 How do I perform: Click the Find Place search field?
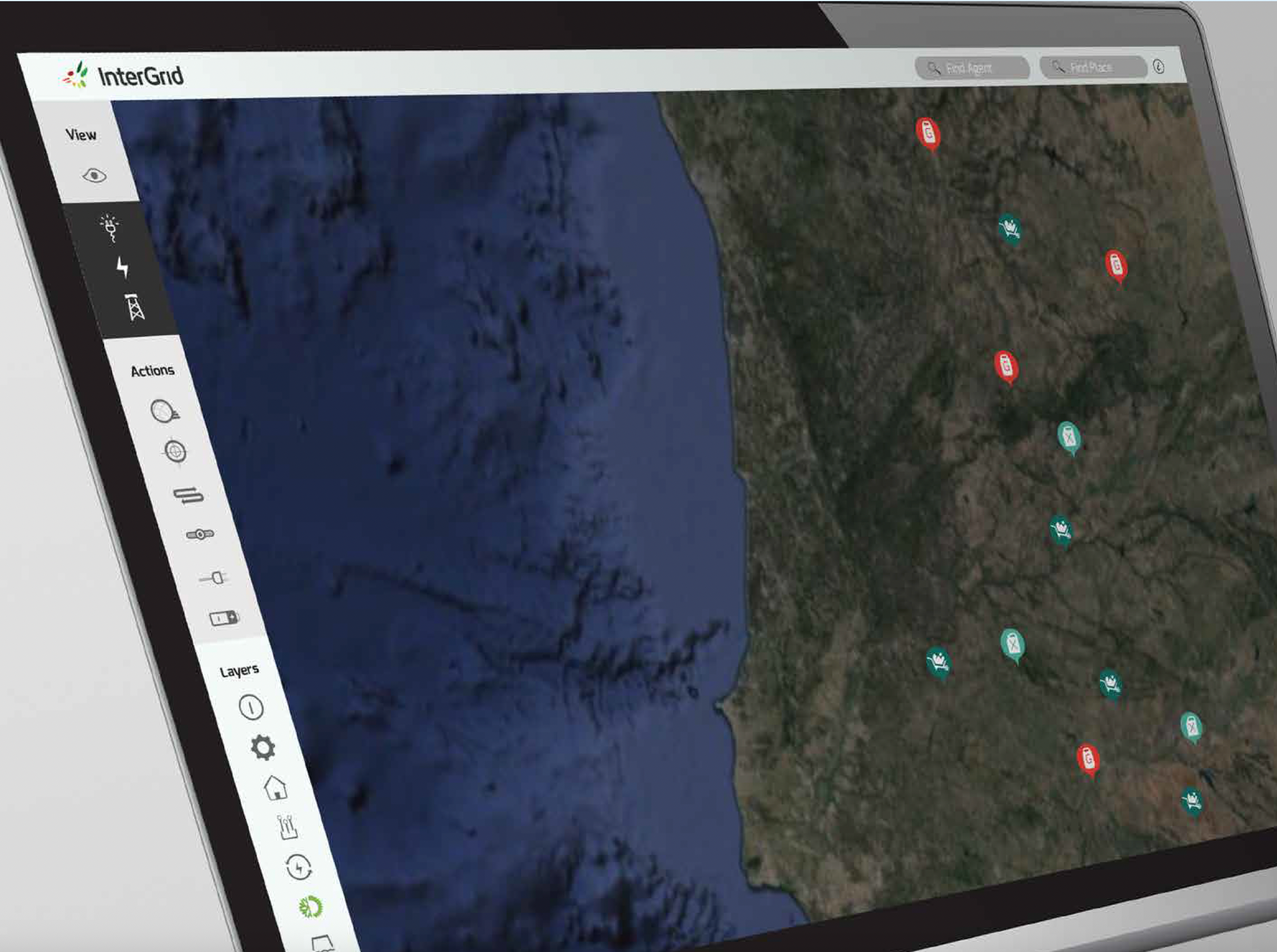pos(1094,67)
